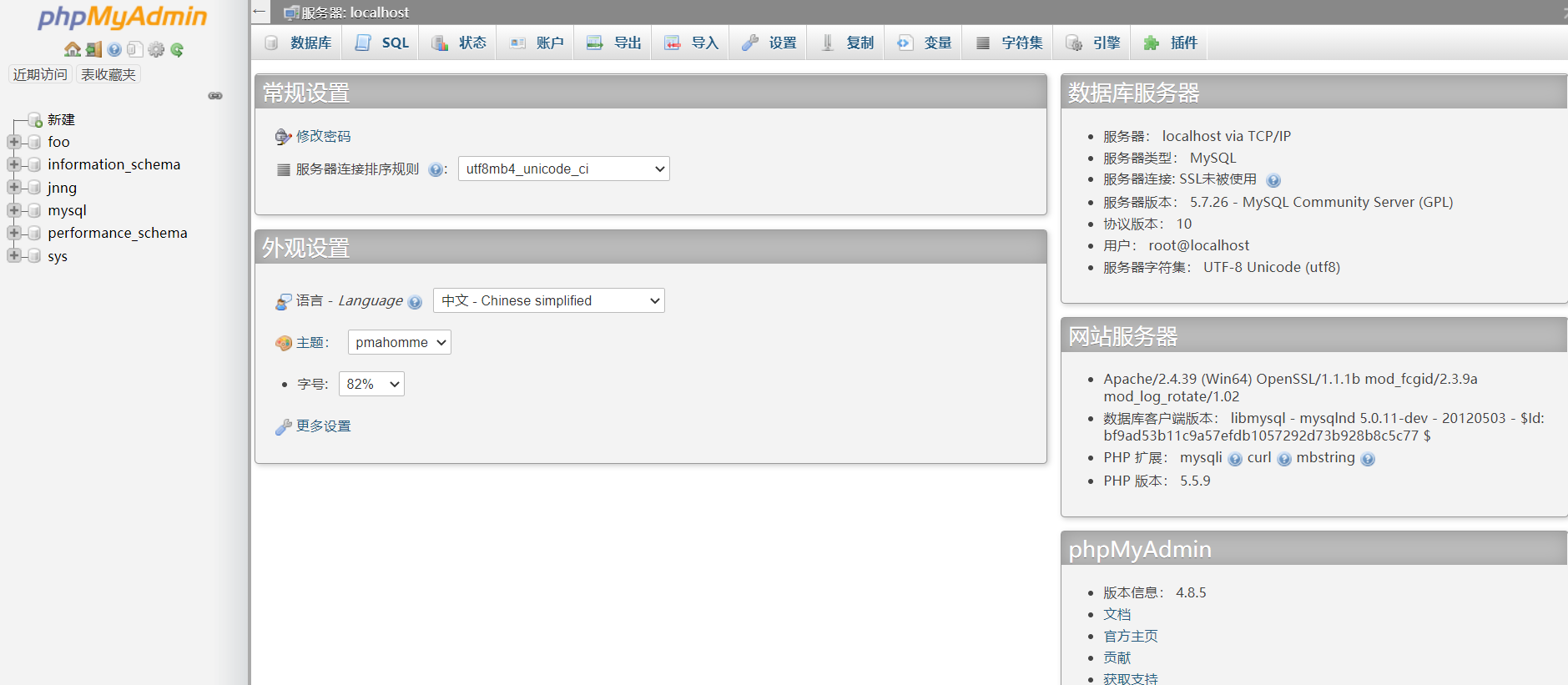Open the MySQL documentation page icon
Viewport: 1568px width, 685px height.
(x=135, y=49)
